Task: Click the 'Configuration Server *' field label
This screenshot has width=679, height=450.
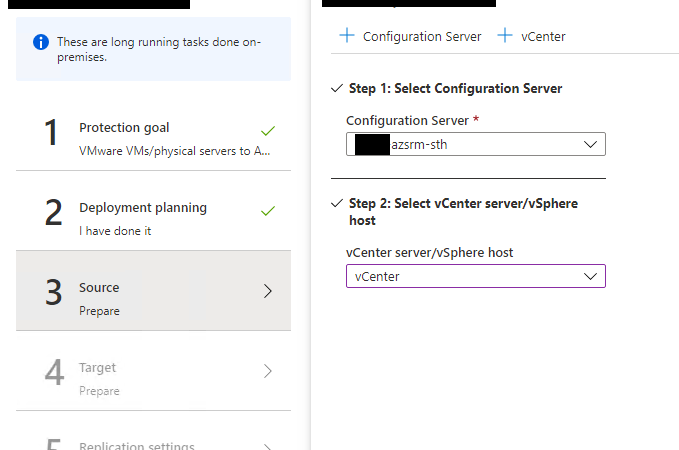Action: coord(412,120)
